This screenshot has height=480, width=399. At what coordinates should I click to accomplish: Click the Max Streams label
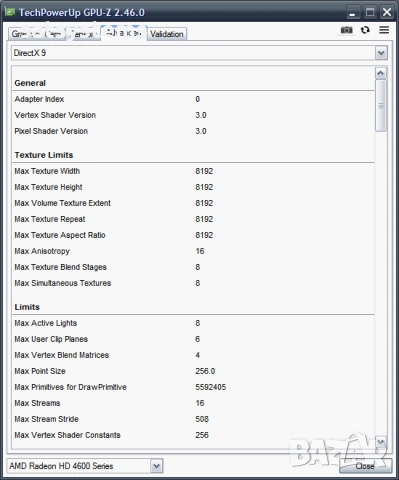pyautogui.click(x=37, y=403)
